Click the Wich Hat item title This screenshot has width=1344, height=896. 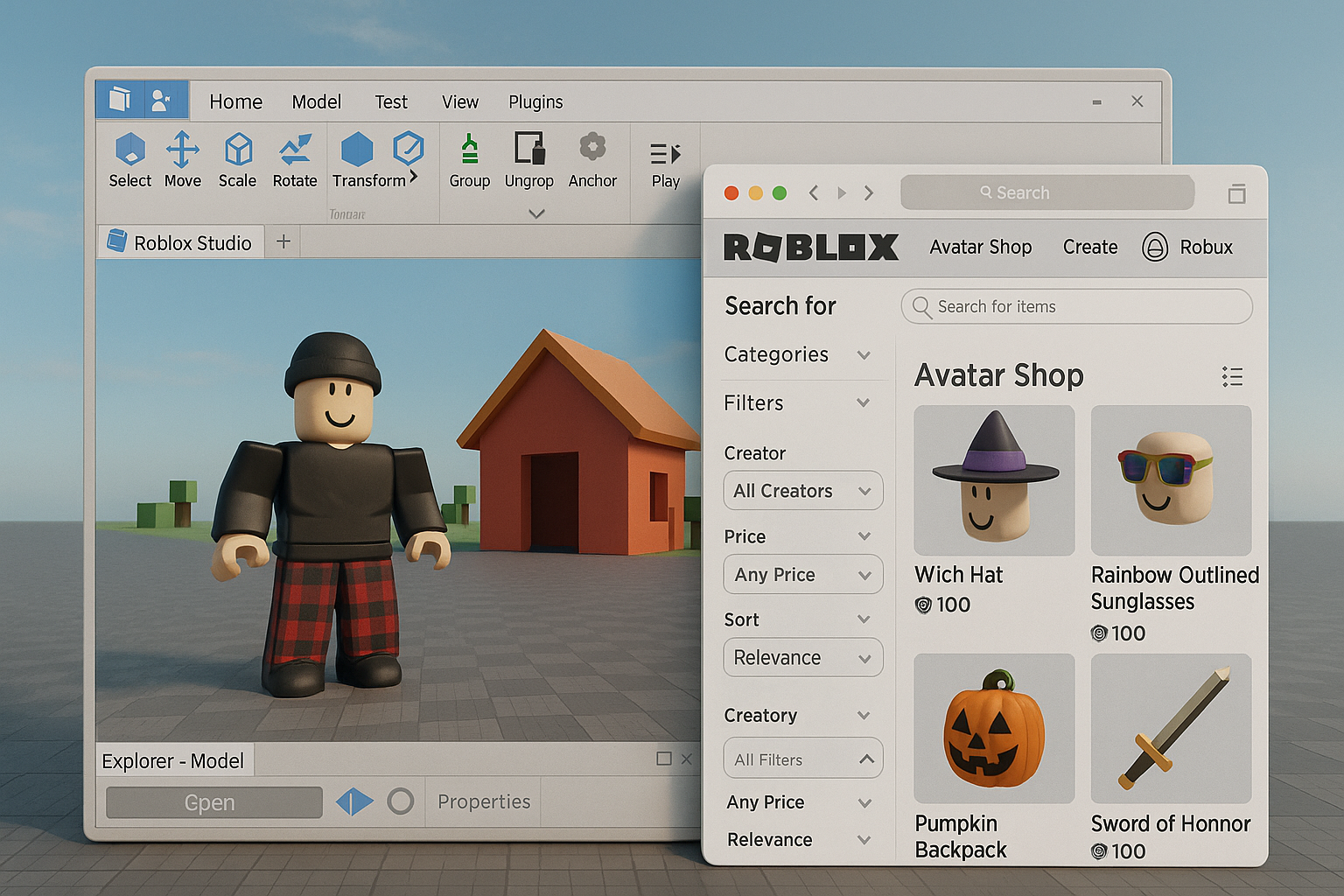(958, 575)
